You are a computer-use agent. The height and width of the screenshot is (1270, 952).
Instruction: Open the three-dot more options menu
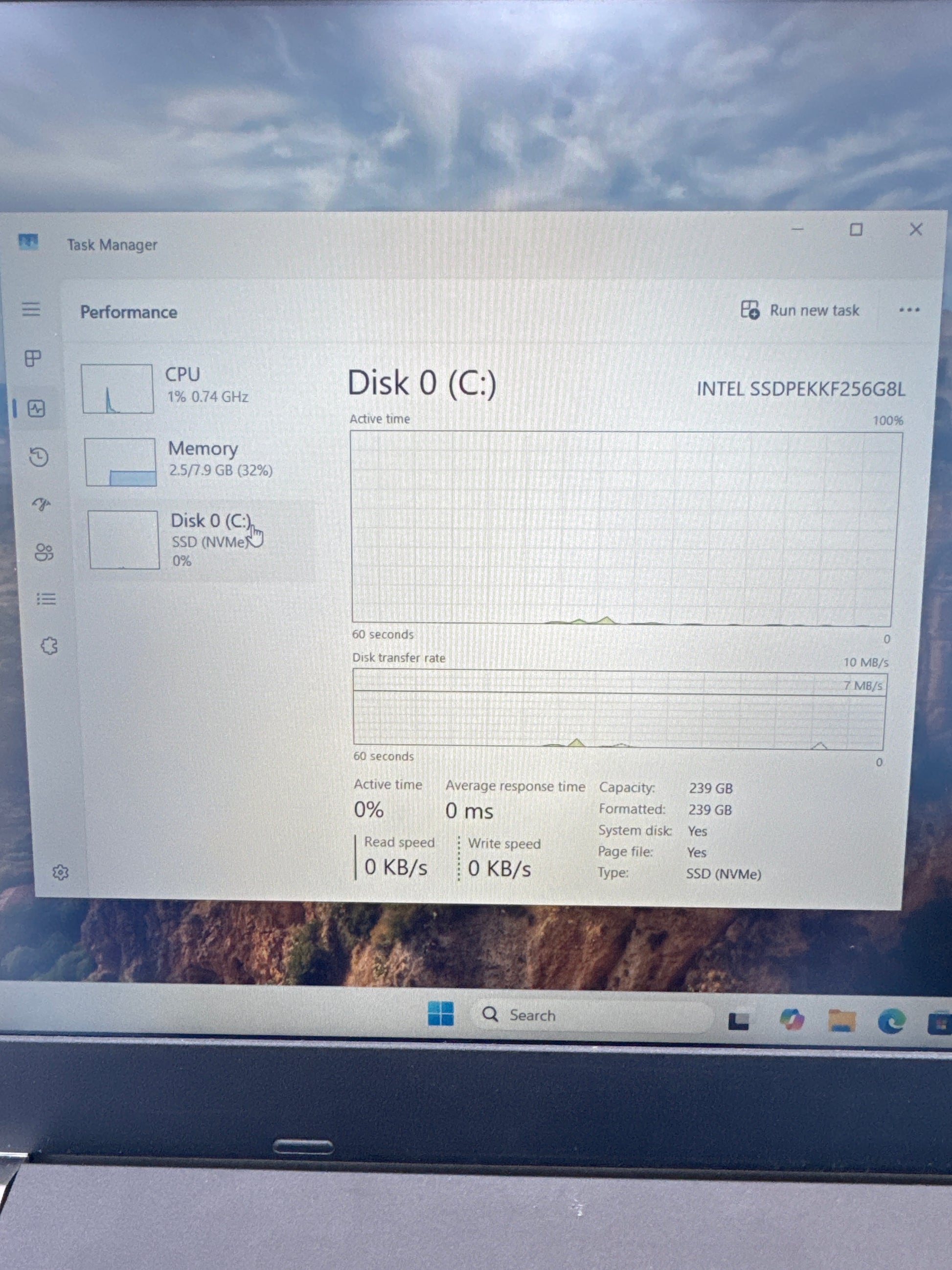tap(909, 310)
